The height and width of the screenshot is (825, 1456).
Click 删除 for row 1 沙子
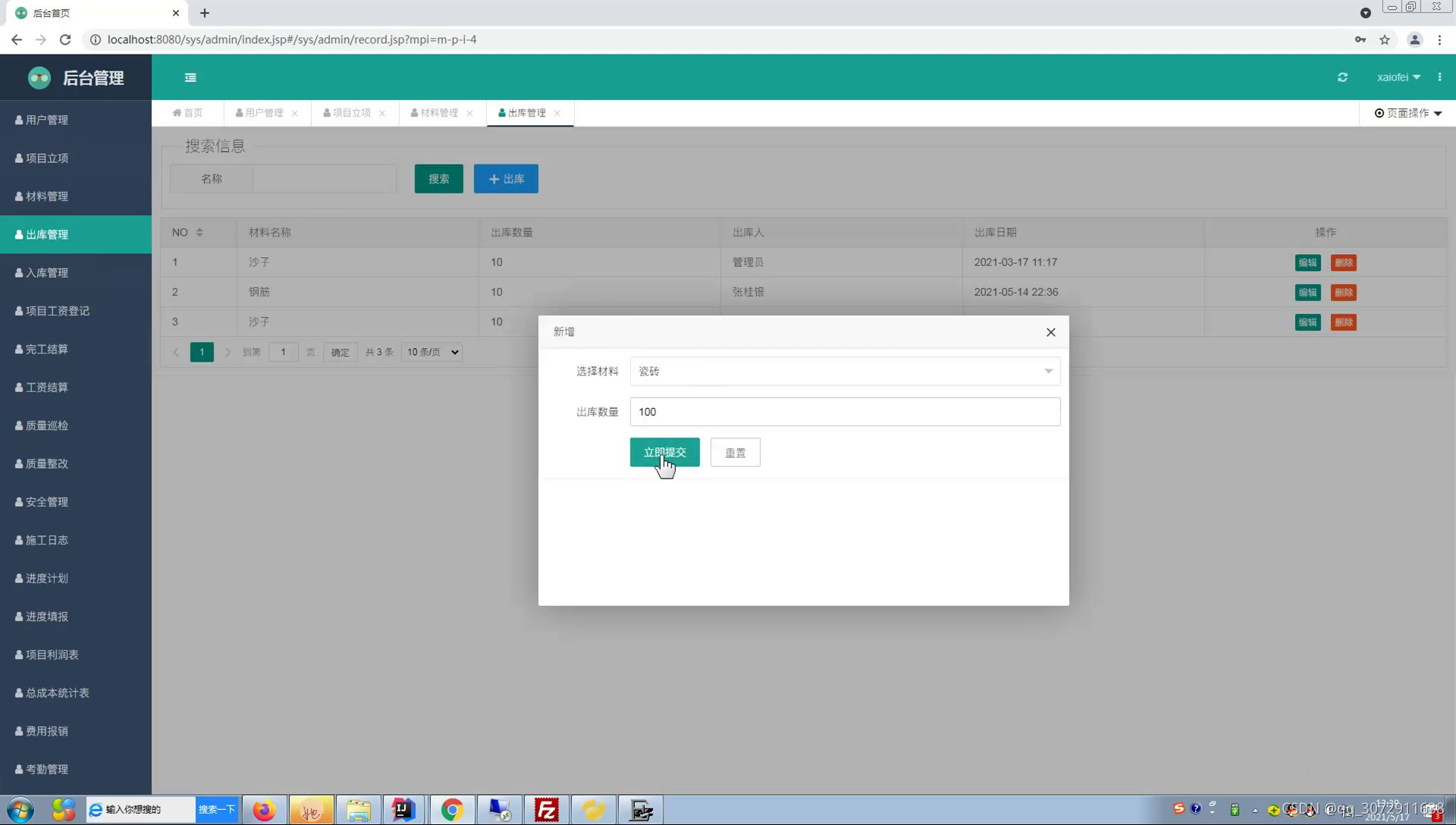coord(1343,262)
